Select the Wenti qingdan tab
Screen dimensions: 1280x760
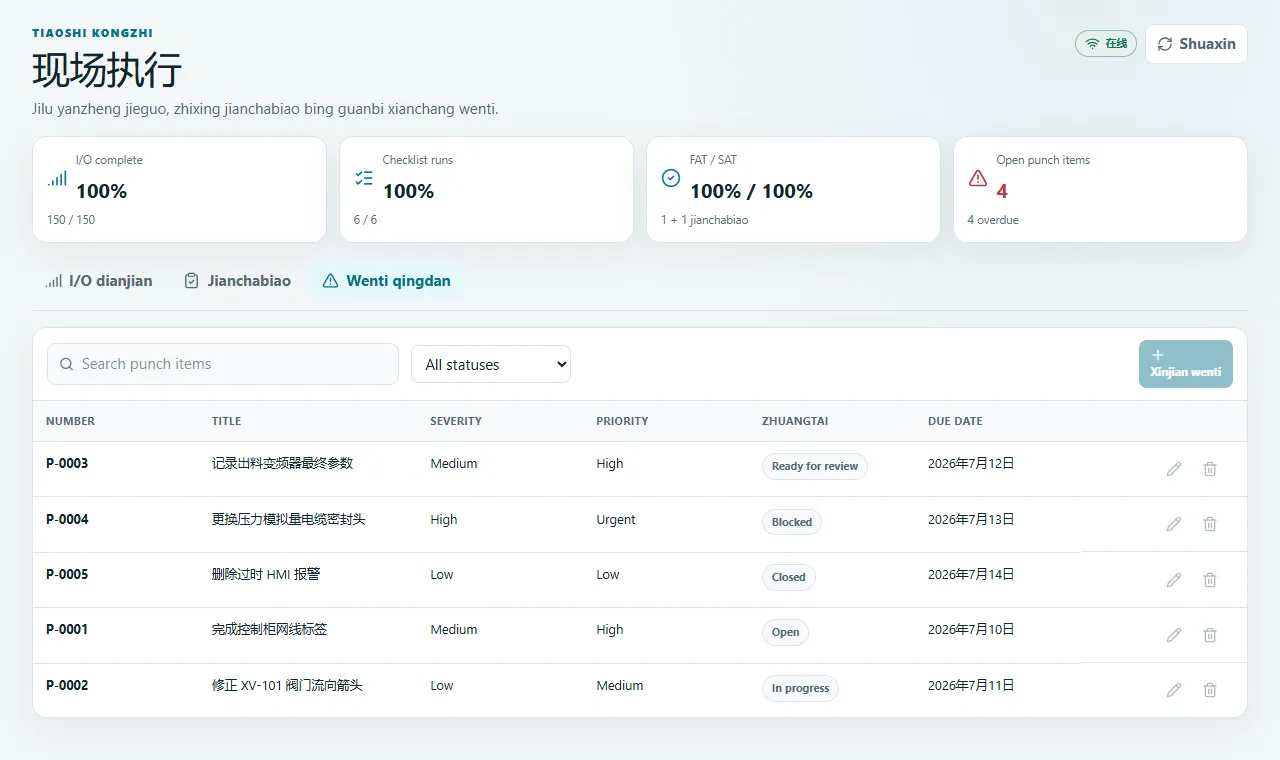386,281
